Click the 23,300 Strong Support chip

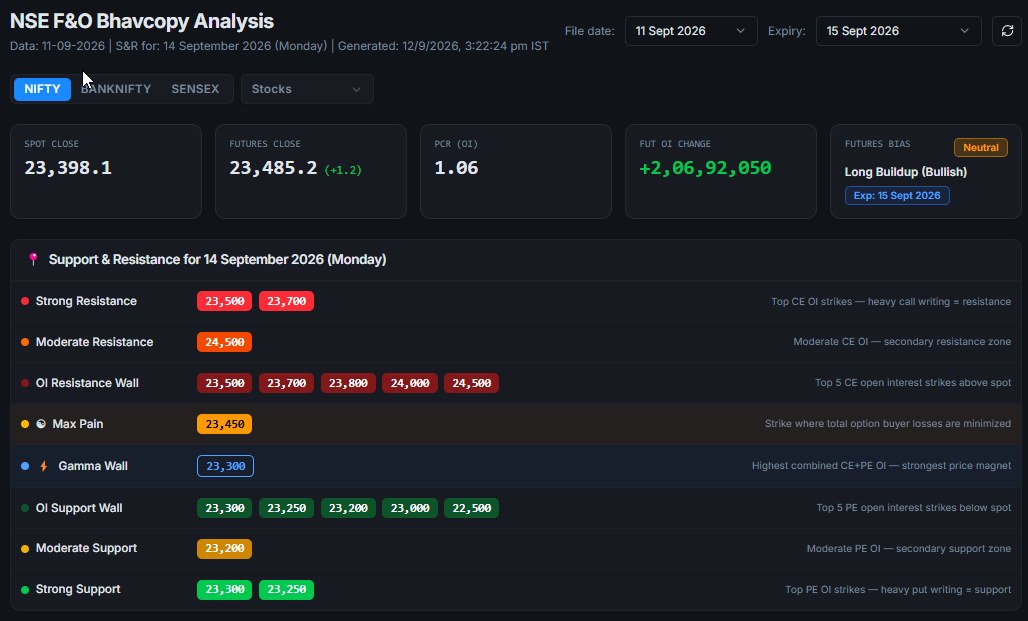click(224, 590)
